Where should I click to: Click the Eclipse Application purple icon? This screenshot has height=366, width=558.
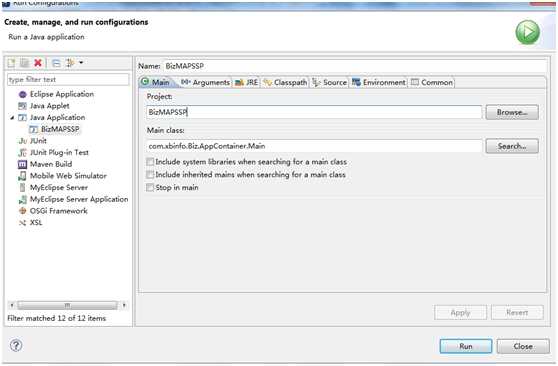click(22, 94)
